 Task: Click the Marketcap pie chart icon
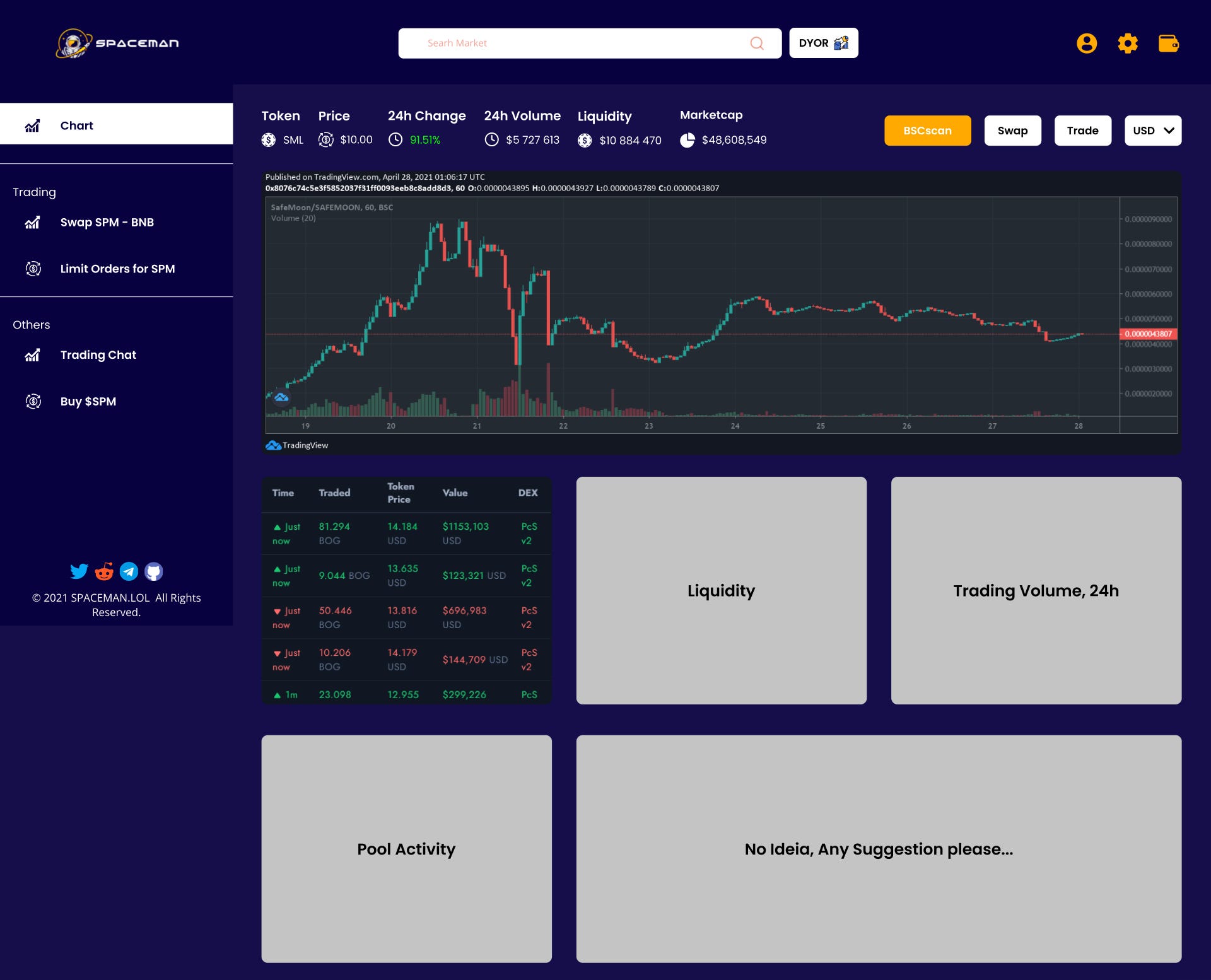coord(687,140)
